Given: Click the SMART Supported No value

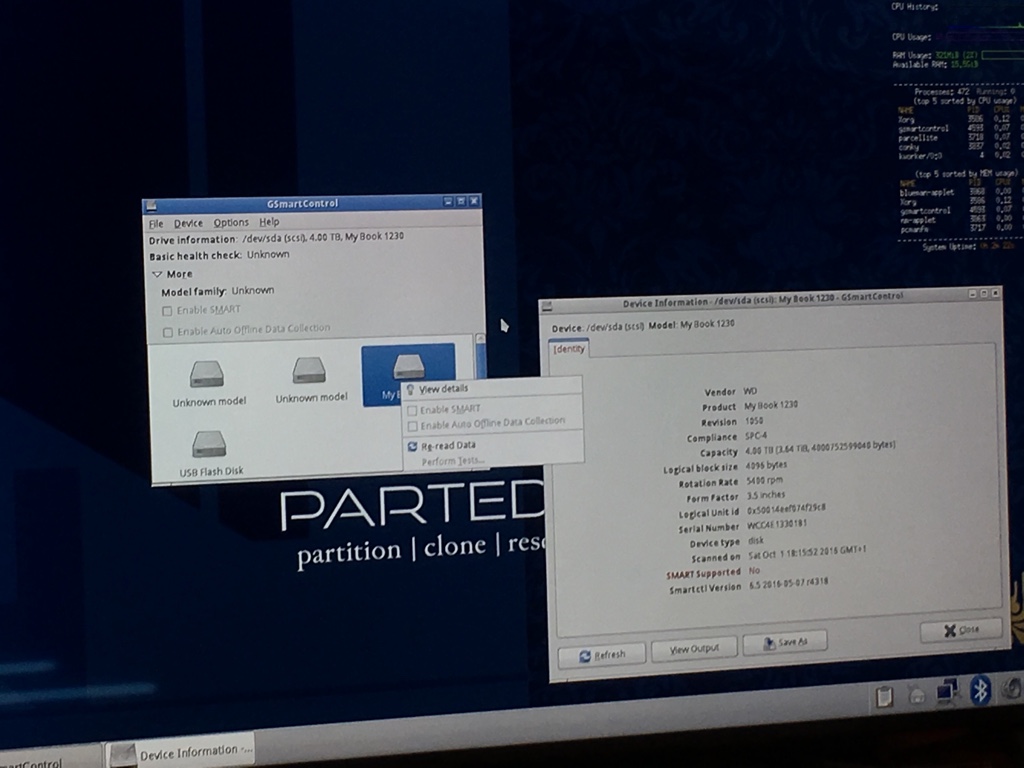Looking at the screenshot, I should (x=754, y=570).
